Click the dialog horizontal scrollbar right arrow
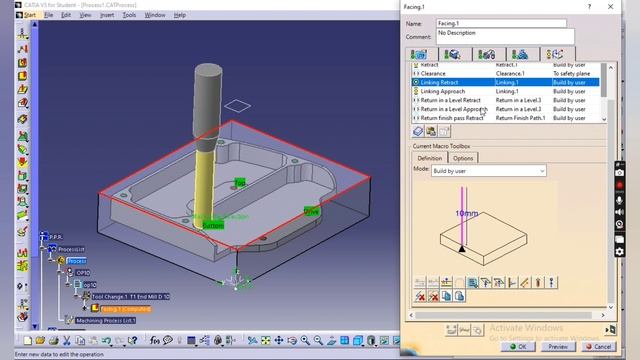This screenshot has height=360, width=640. coord(603,315)
